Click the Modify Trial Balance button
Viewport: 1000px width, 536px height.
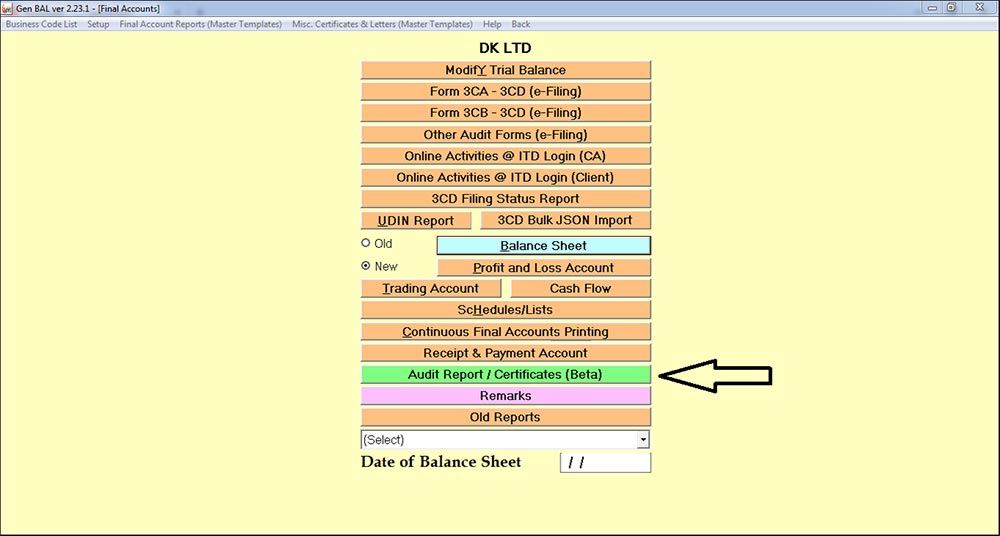point(505,70)
